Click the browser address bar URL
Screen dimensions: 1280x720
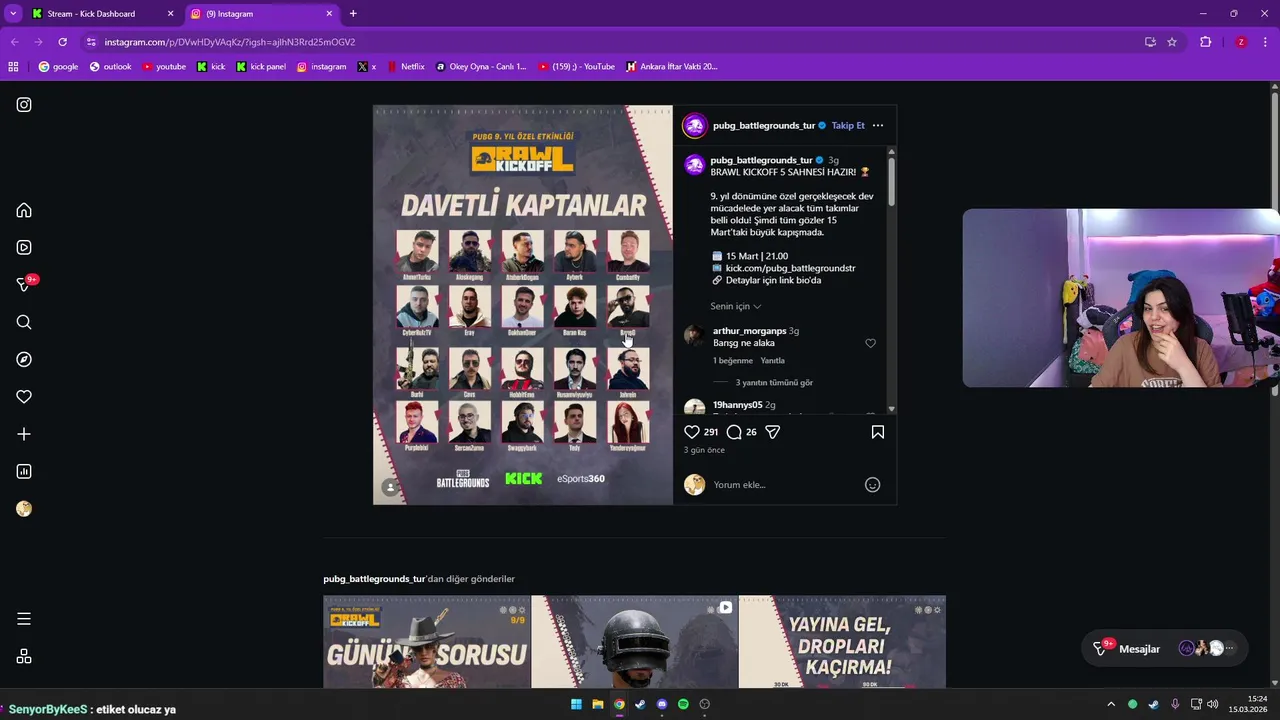point(230,42)
